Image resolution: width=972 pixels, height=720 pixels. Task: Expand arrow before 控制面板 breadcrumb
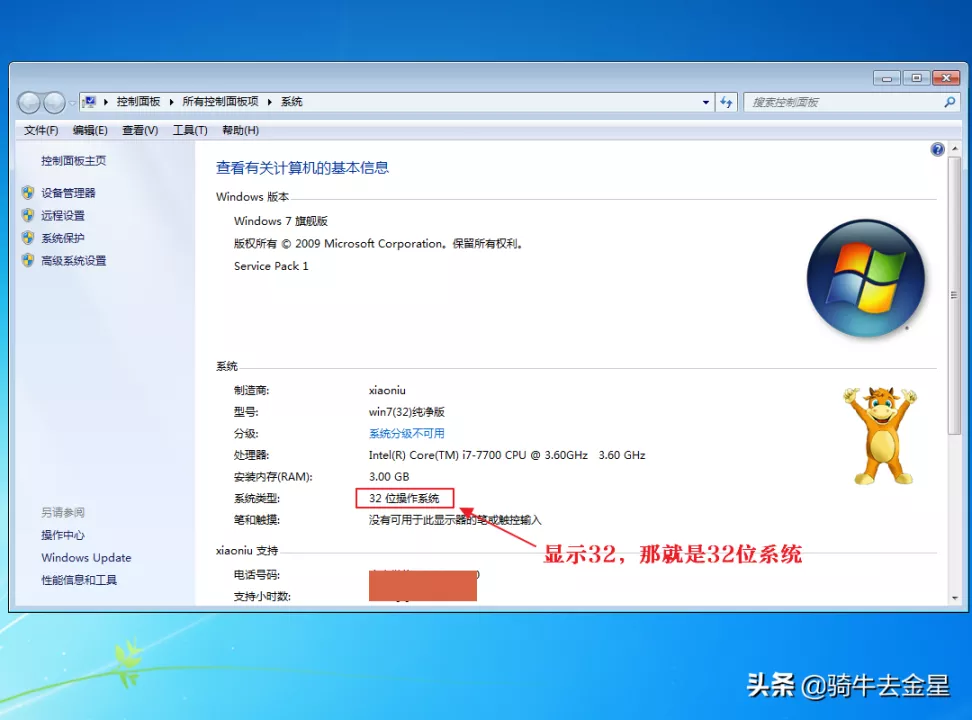coord(106,102)
